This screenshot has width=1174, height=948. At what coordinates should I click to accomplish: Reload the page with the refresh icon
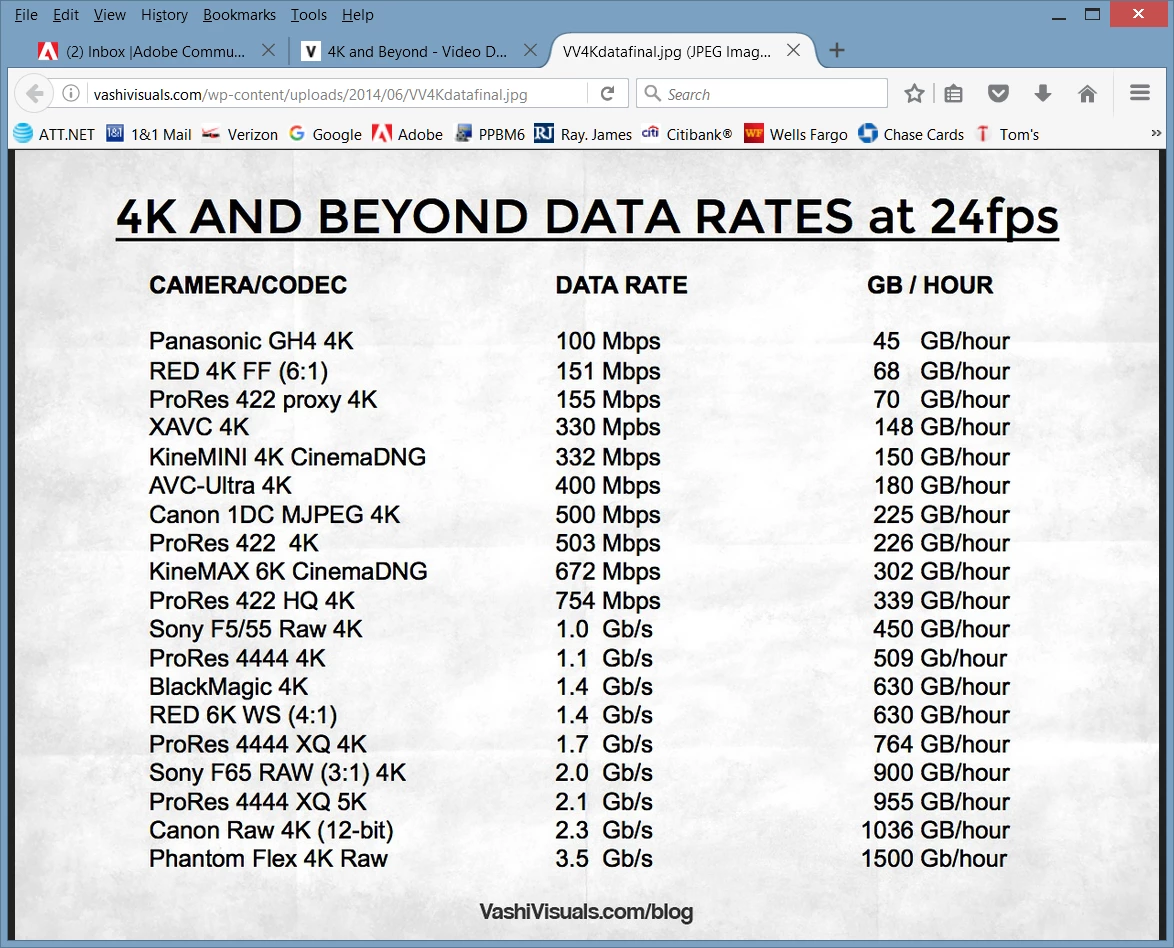coord(607,94)
